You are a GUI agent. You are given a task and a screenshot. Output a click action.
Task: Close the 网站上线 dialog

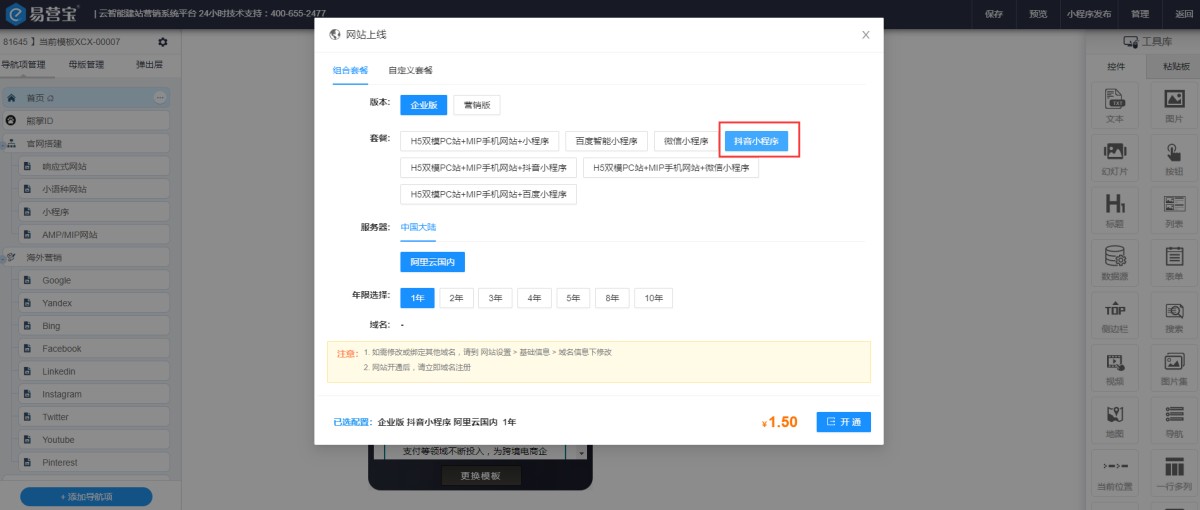(x=866, y=35)
